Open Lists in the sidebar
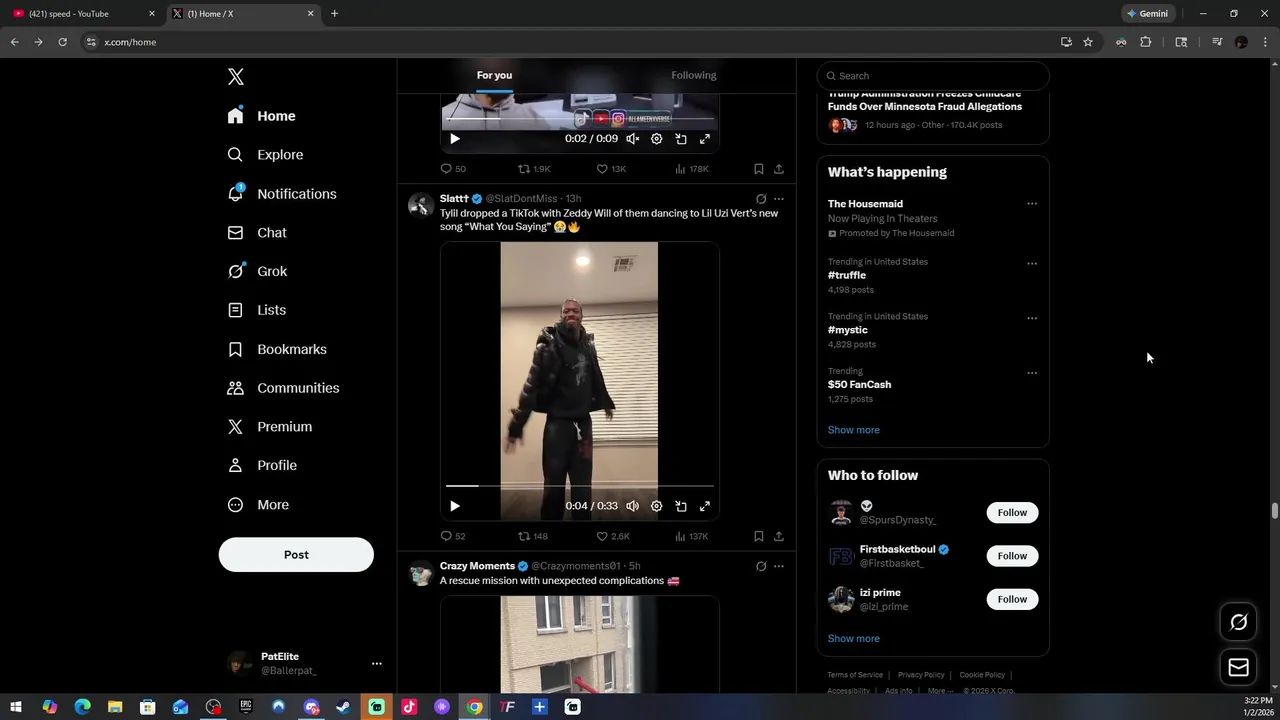The width and height of the screenshot is (1280, 720). tap(257, 310)
